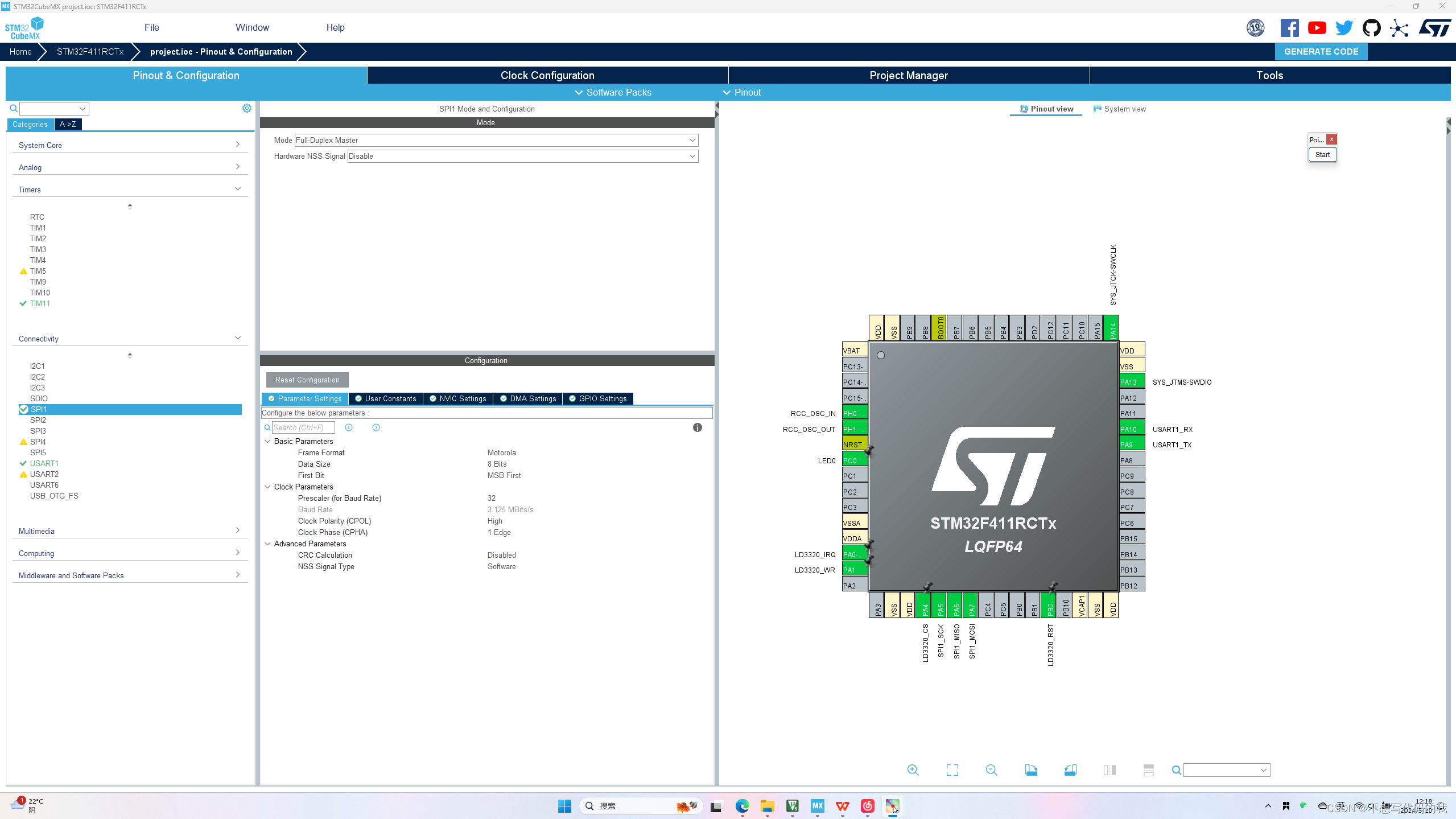1456x819 pixels.
Task: Go to next parameter search result
Action: point(376,427)
